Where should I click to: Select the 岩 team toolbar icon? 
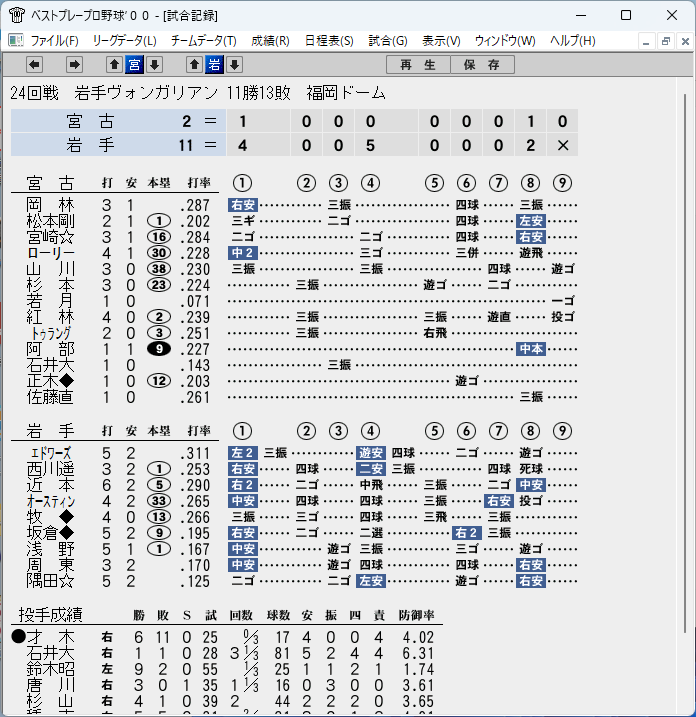point(214,65)
